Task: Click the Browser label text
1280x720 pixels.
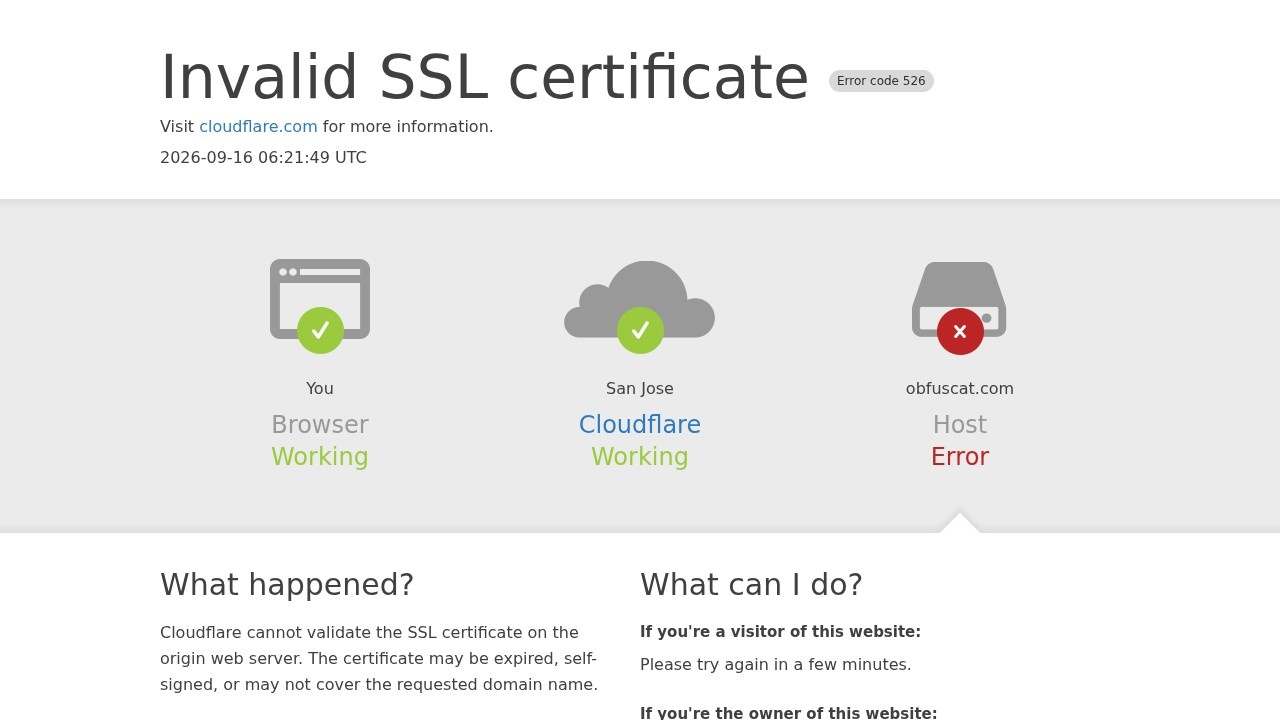Action: [x=320, y=425]
